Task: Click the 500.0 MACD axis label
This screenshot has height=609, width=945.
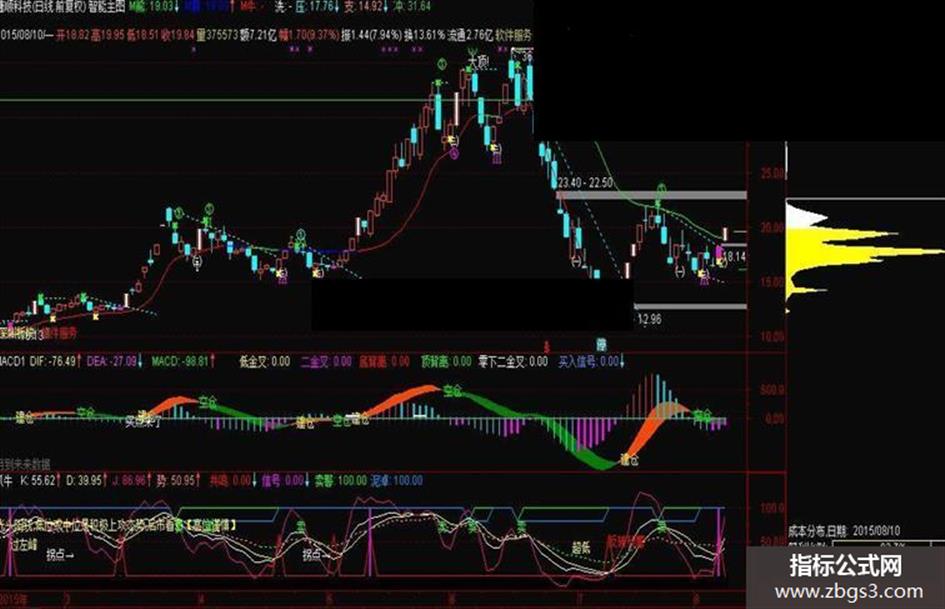Action: click(772, 390)
